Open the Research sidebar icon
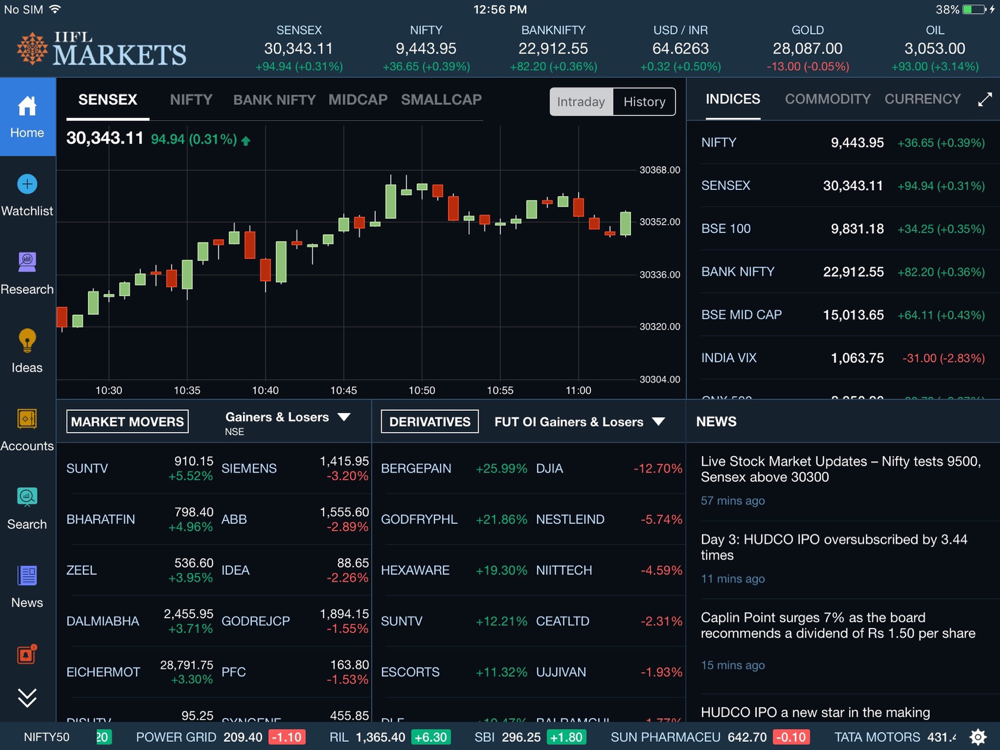 pyautogui.click(x=27, y=262)
